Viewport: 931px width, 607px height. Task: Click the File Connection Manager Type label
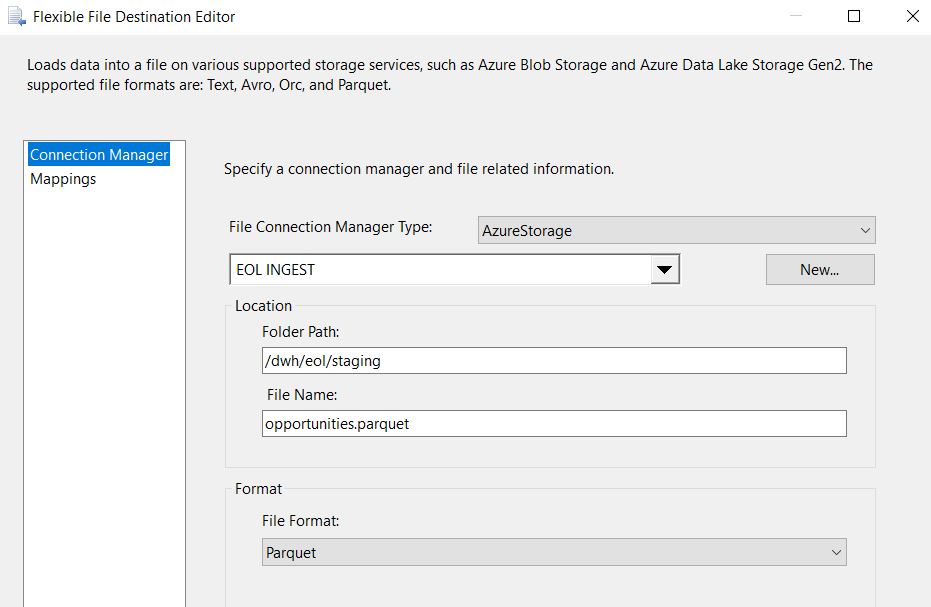pyautogui.click(x=331, y=227)
